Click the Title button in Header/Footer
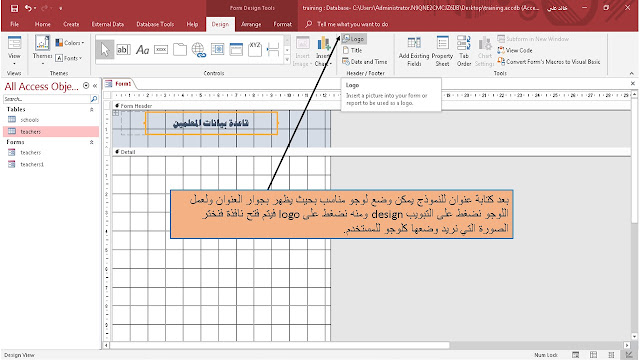Image resolution: width=640 pixels, height=360 pixels. 353,50
